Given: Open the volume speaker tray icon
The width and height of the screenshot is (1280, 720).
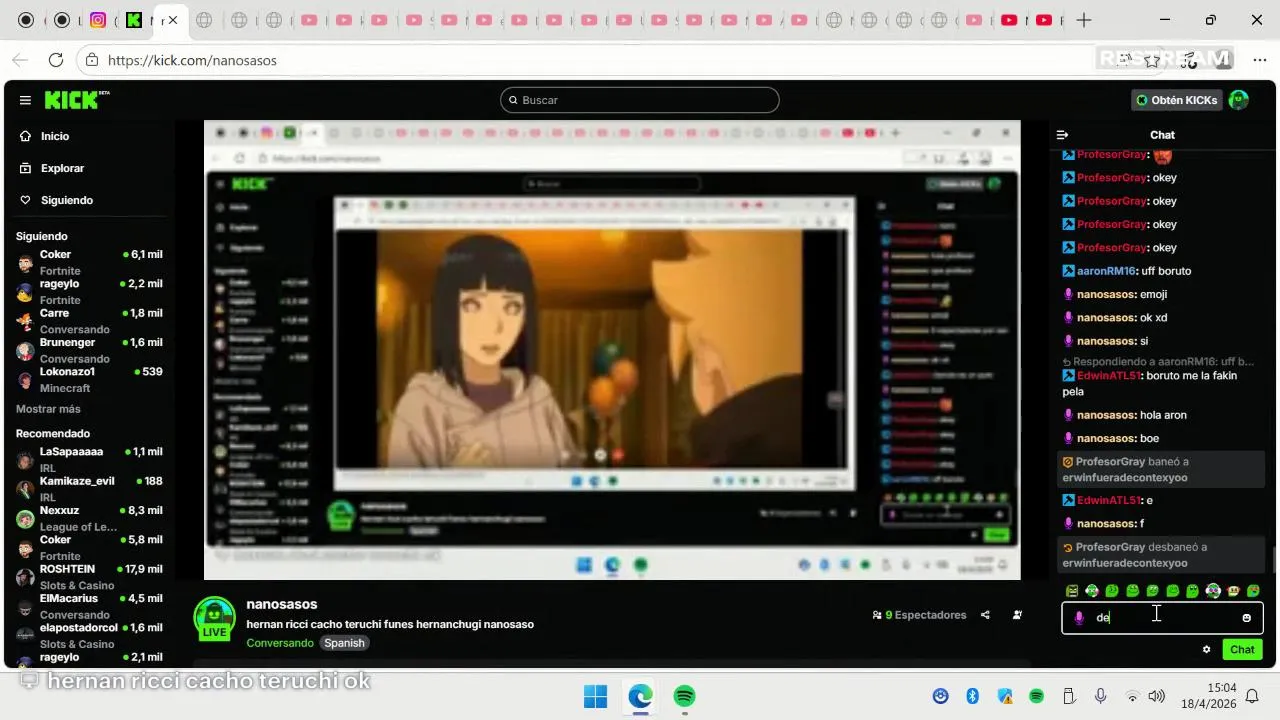Looking at the screenshot, I should (x=1157, y=696).
